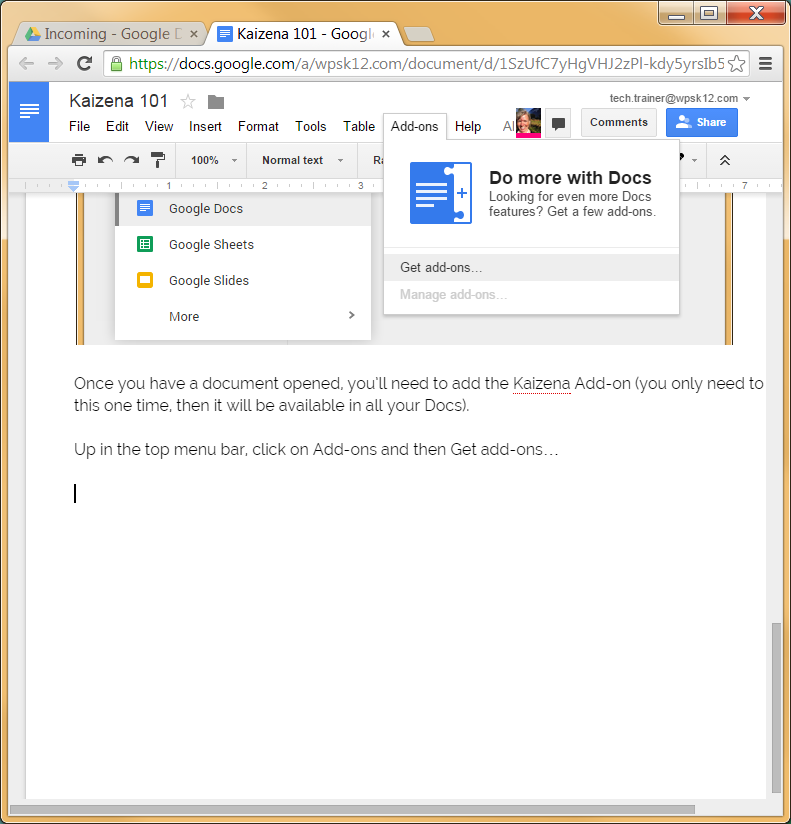791x824 pixels.
Task: Click the SSL padlock icon
Action: coord(116,64)
